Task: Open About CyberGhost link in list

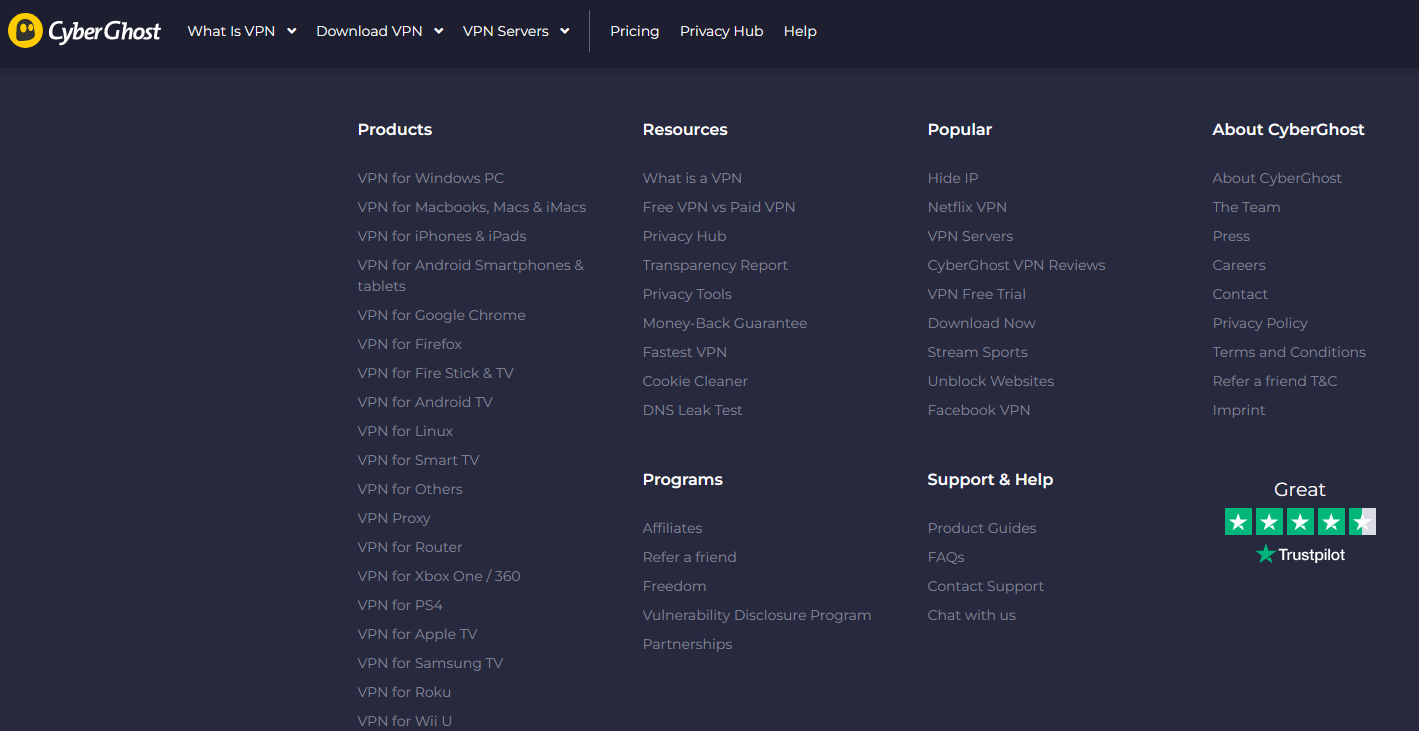Action: click(x=1277, y=178)
